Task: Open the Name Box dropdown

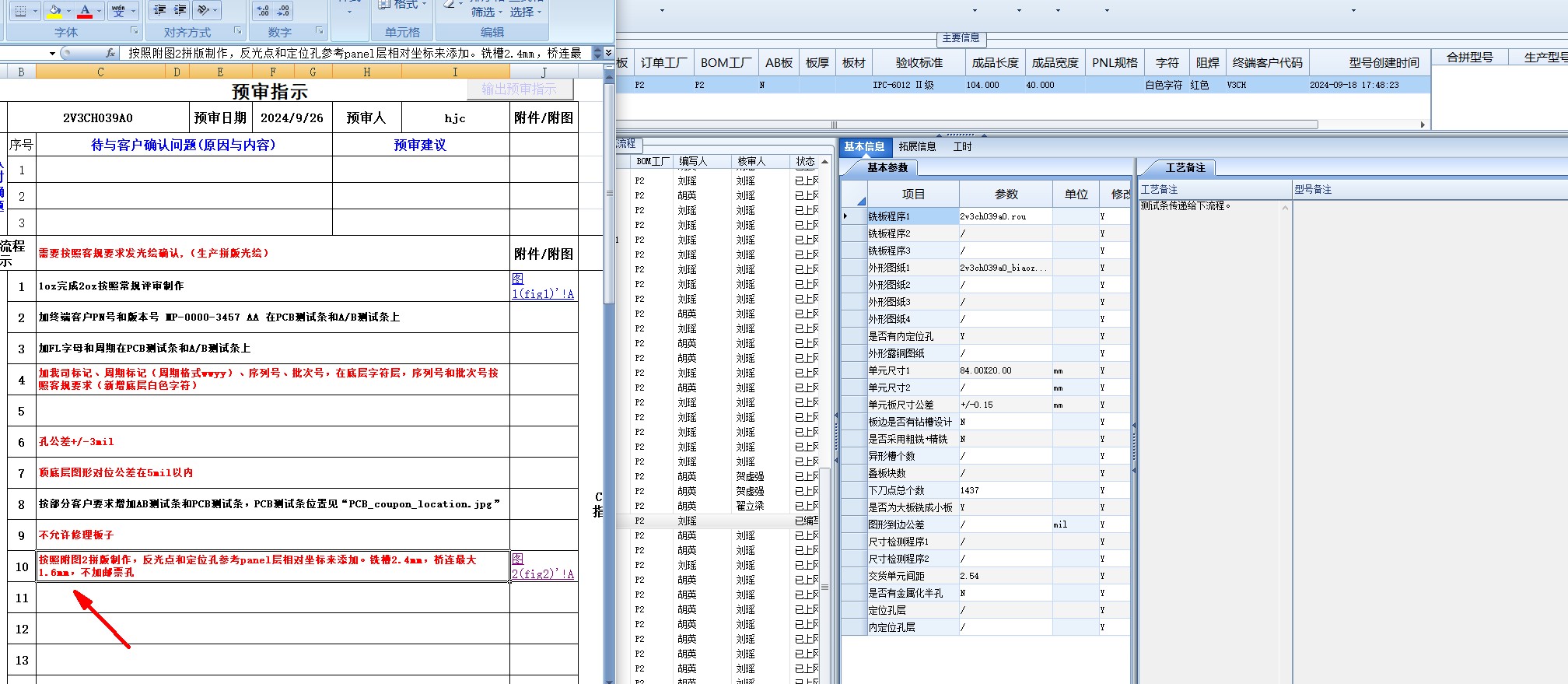Action: pos(52,54)
